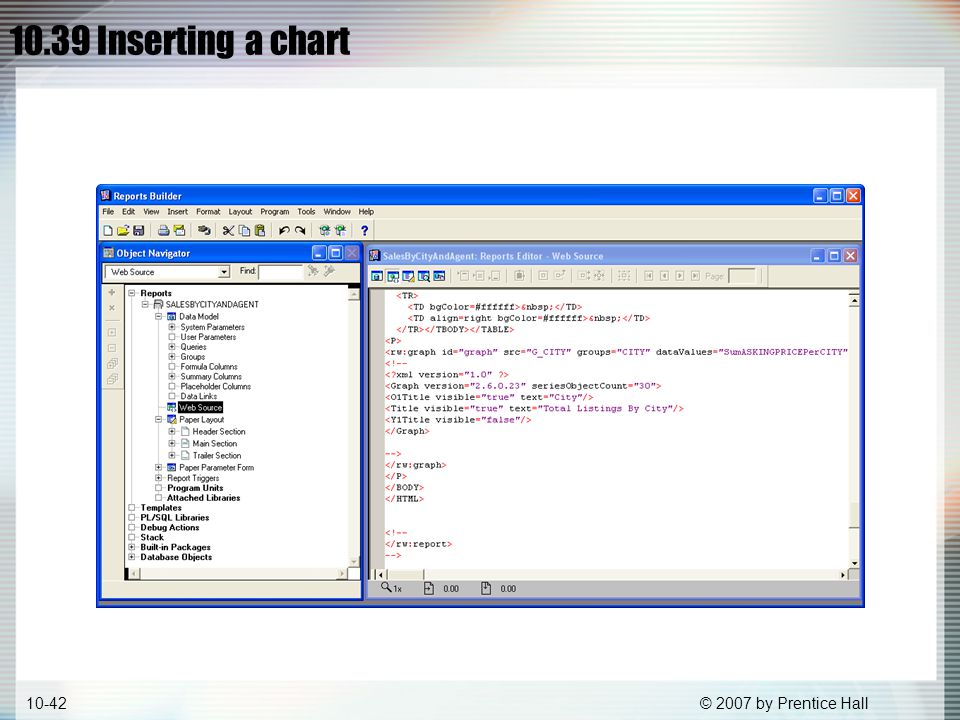Click the First Page icon in Reports Editor
Viewport: 960px width, 720px height.
click(x=648, y=276)
